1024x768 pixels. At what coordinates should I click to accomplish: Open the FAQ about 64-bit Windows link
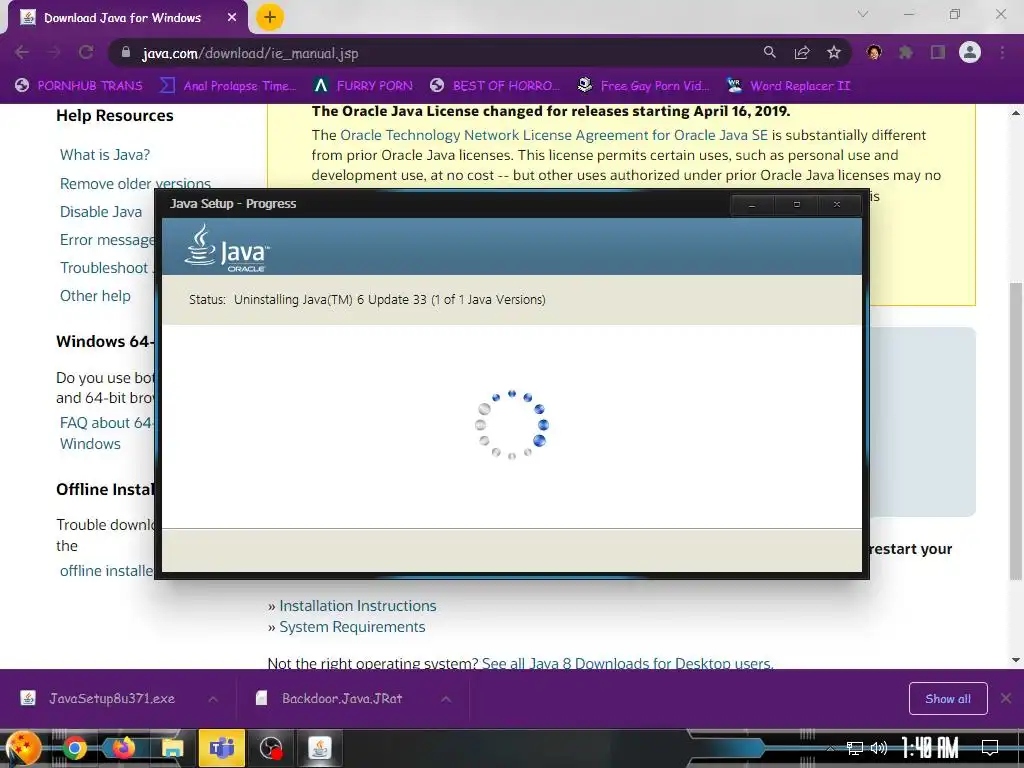click(x=104, y=433)
